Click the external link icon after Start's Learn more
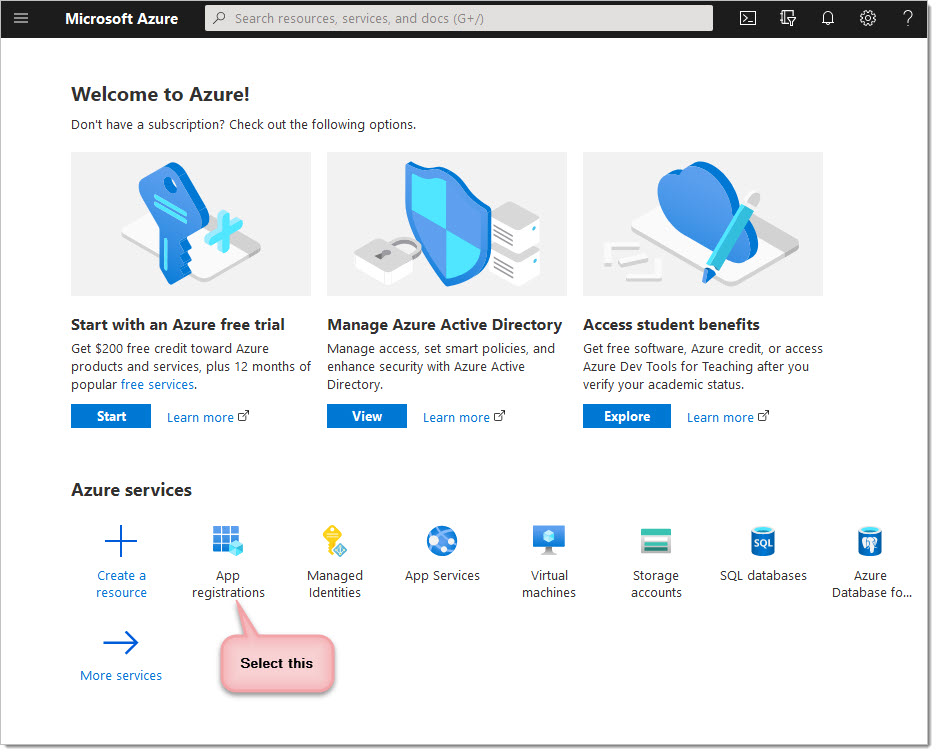The height and width of the screenshot is (753, 936). click(x=244, y=416)
